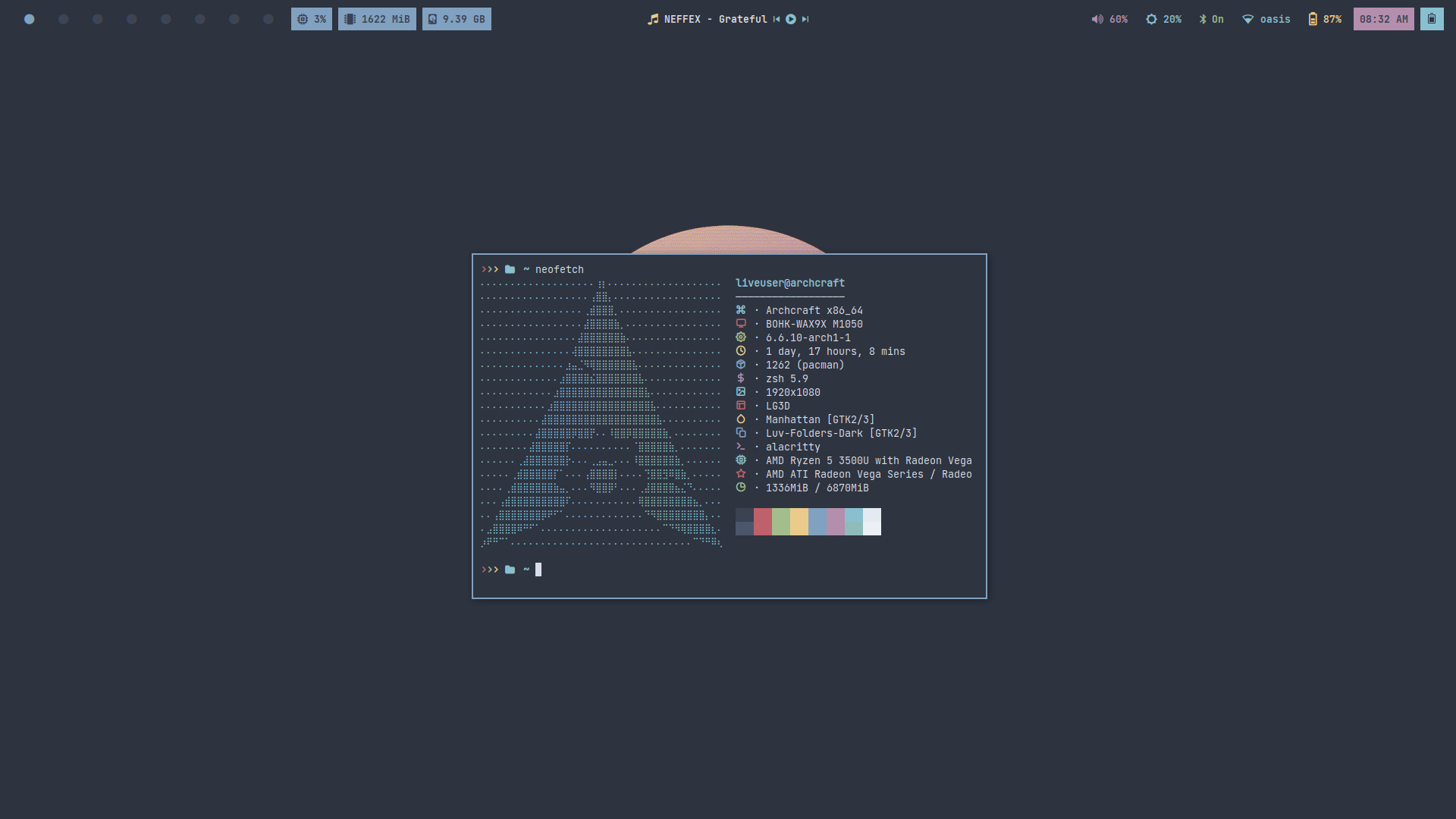1456x819 pixels.
Task: Open the 08:32 AM clock module
Action: (1383, 19)
